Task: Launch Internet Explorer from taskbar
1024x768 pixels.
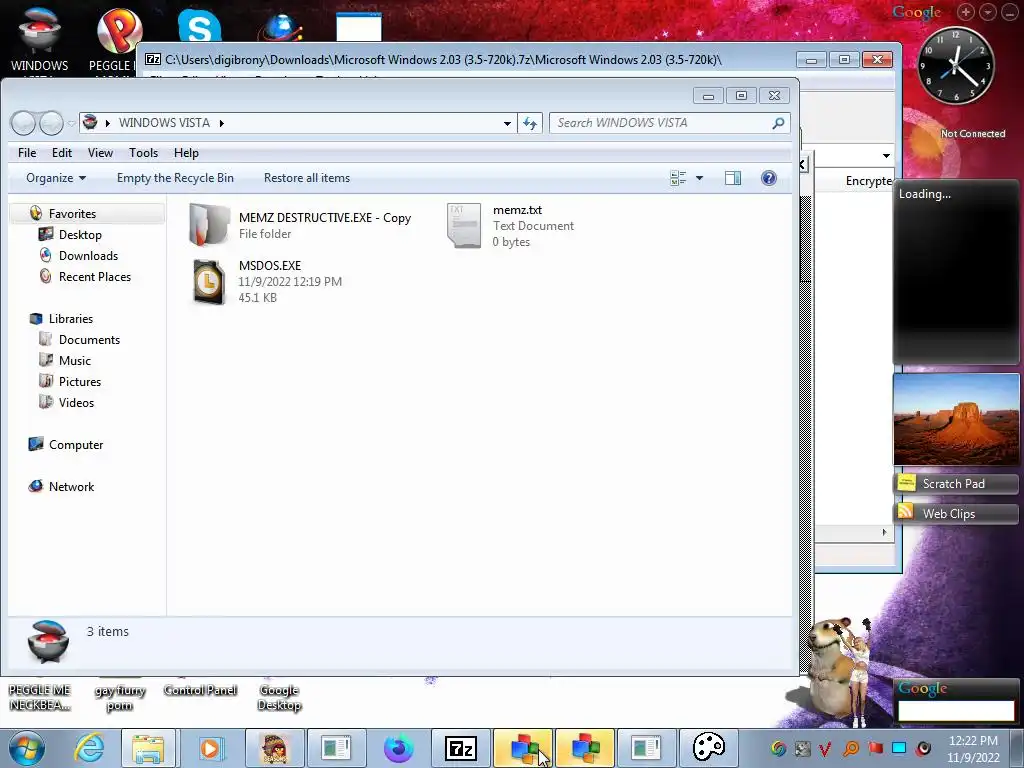Action: coord(89,748)
